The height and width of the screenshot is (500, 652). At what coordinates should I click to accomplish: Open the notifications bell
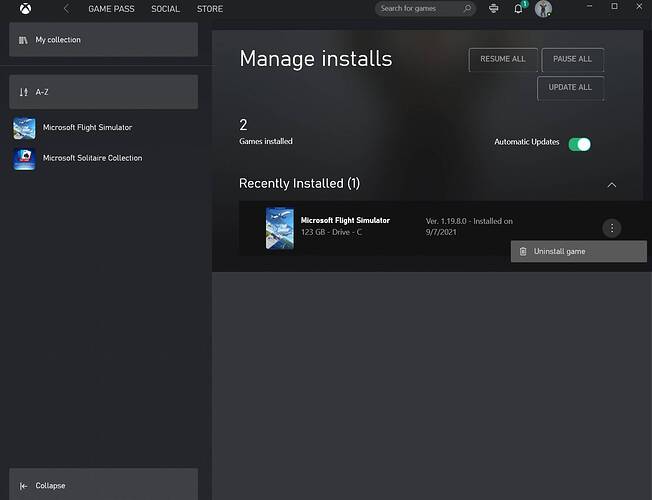point(518,9)
